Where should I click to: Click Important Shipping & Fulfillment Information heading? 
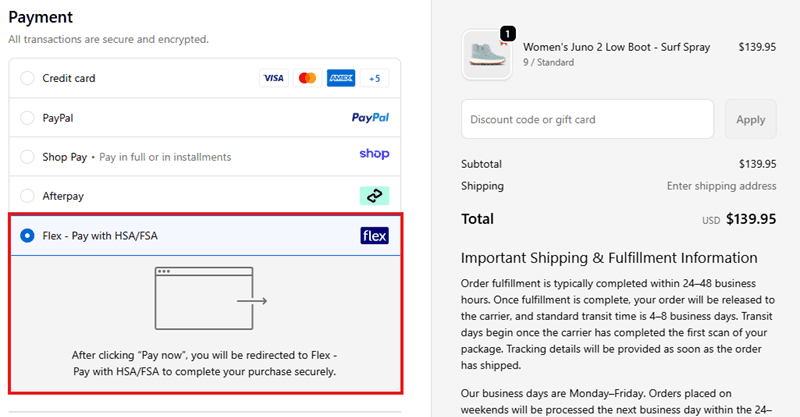pos(609,258)
